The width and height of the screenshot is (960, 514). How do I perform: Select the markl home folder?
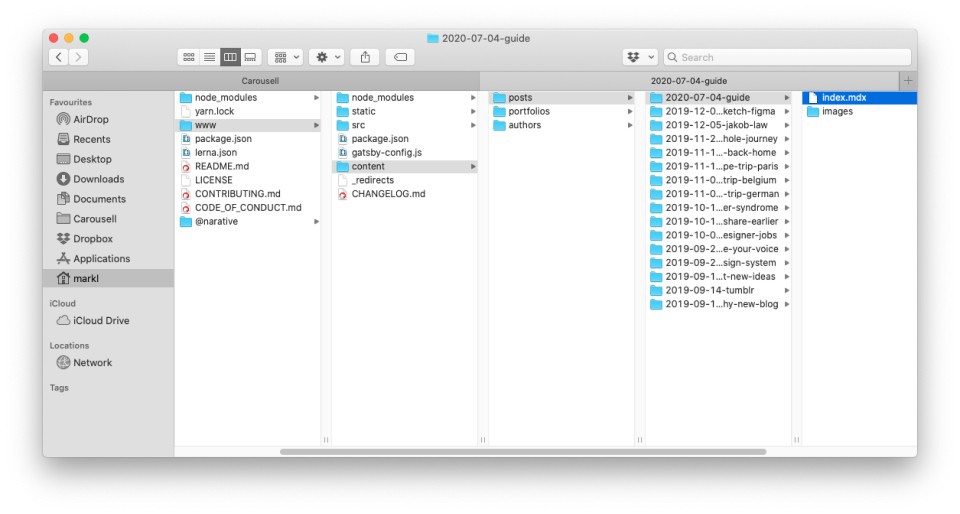tap(108, 278)
